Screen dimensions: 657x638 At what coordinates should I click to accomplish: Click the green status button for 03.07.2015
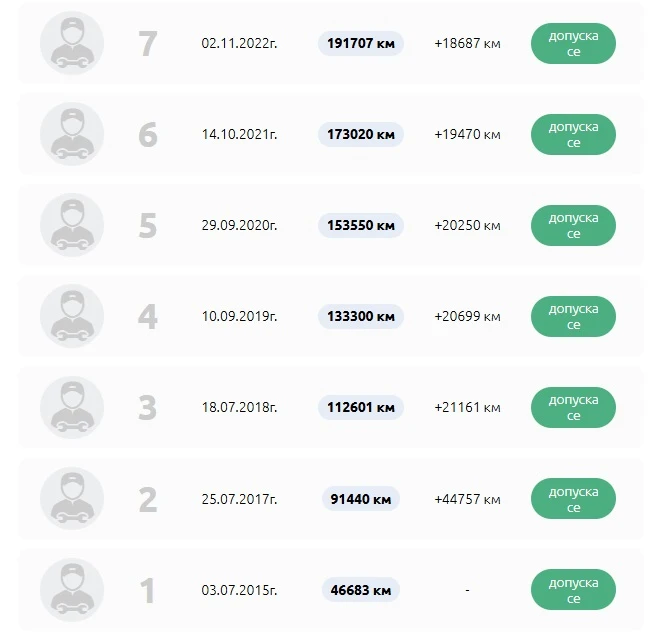point(573,590)
